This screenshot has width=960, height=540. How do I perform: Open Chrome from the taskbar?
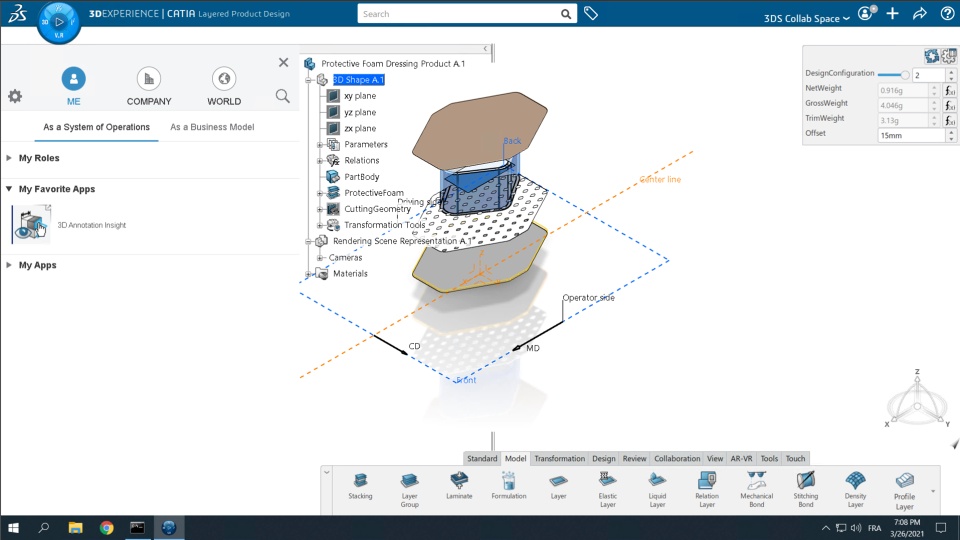click(107, 528)
